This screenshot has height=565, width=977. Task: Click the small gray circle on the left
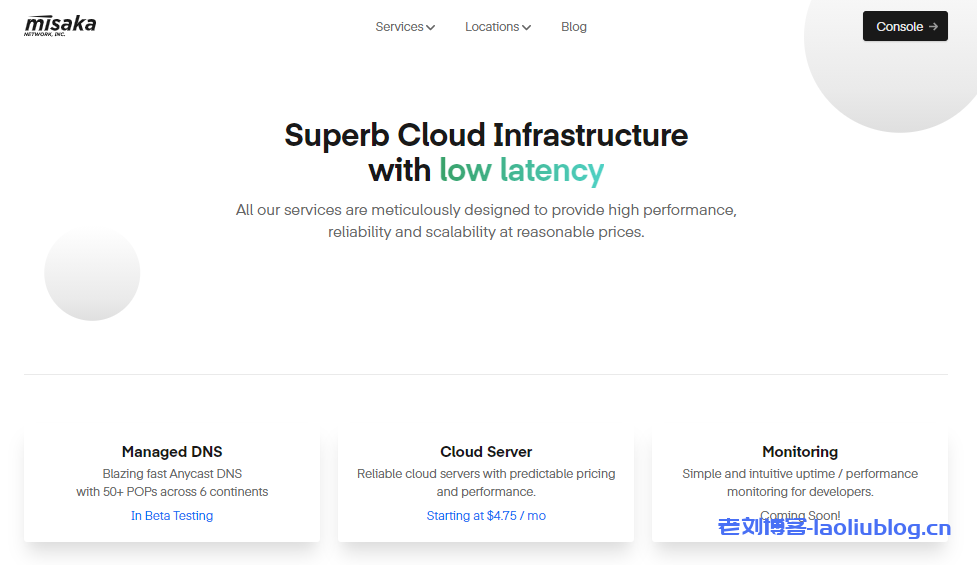pyautogui.click(x=92, y=273)
